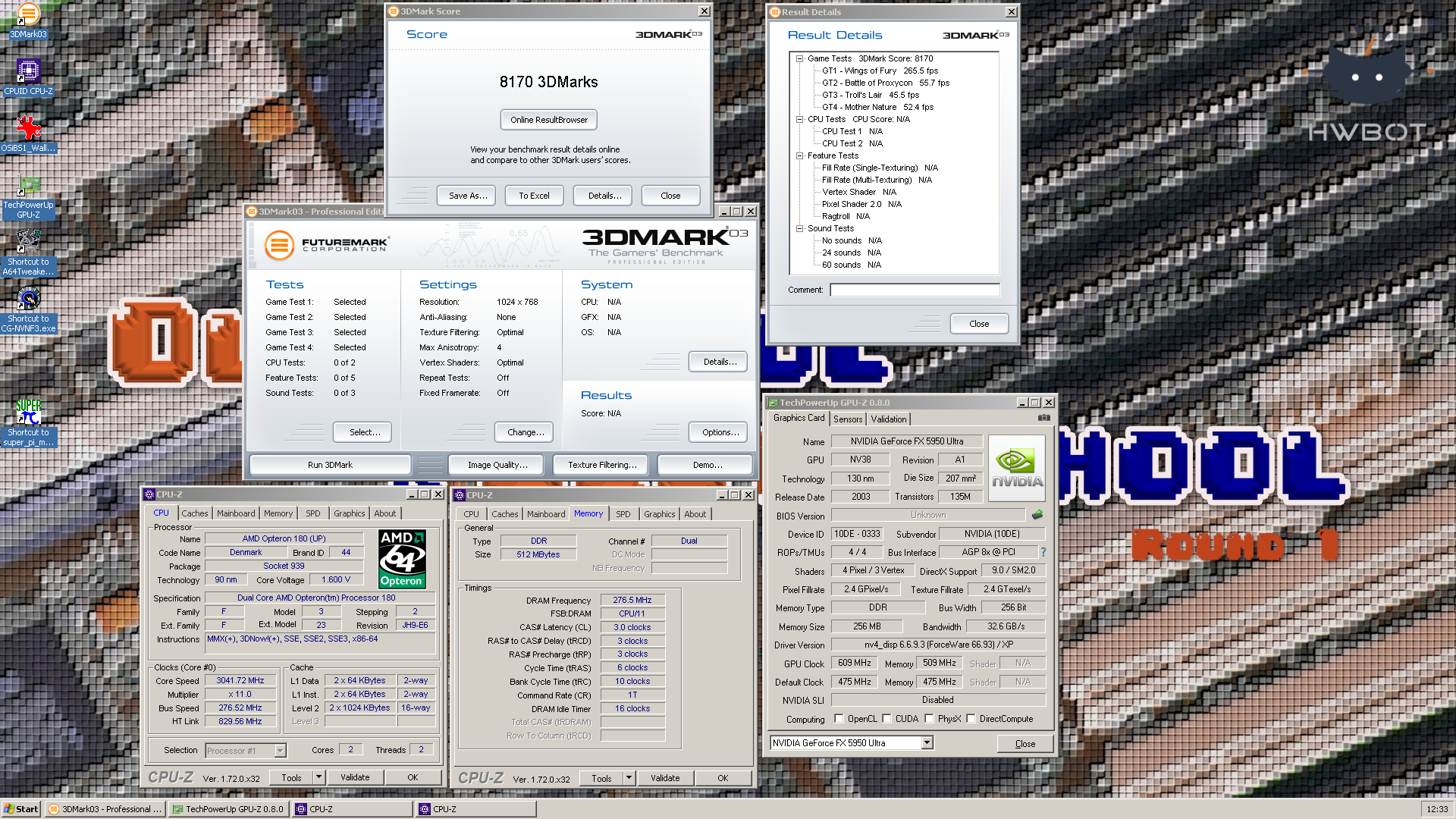Collapse the Sound Tests tree node
Image resolution: width=1456 pixels, height=819 pixels.
pyautogui.click(x=799, y=228)
